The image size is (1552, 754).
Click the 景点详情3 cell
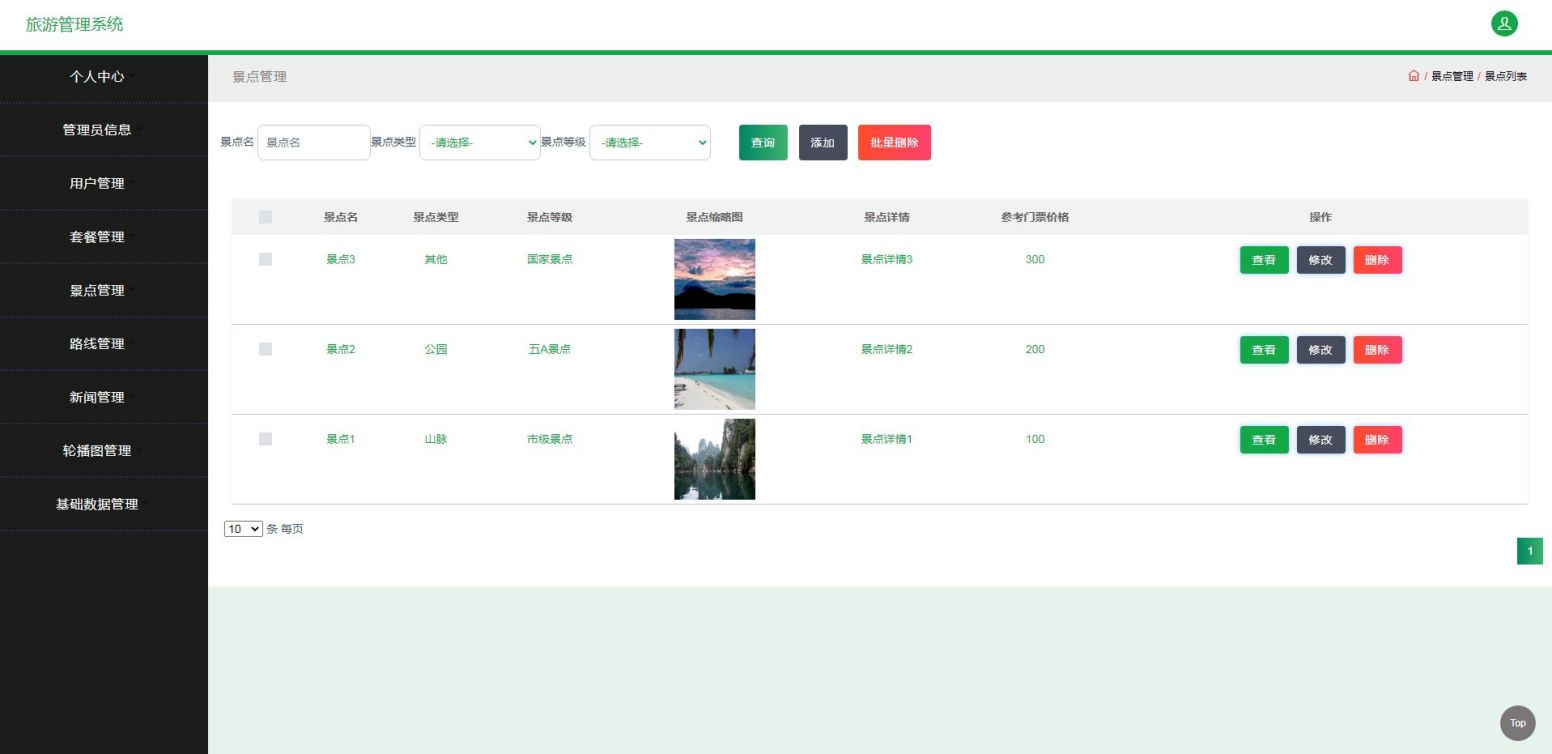pos(887,259)
